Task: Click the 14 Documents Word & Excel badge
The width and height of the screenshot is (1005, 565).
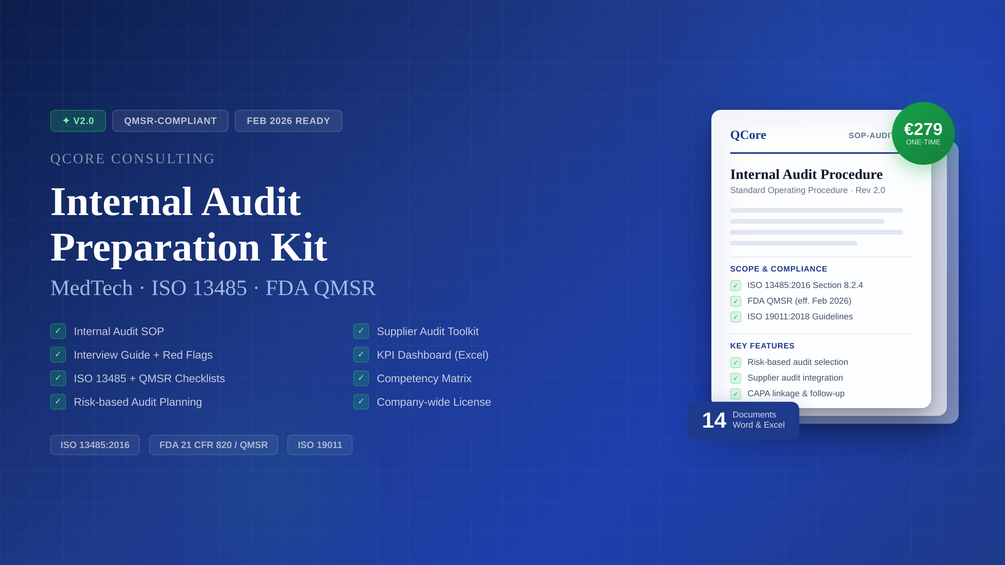Action: pos(743,420)
